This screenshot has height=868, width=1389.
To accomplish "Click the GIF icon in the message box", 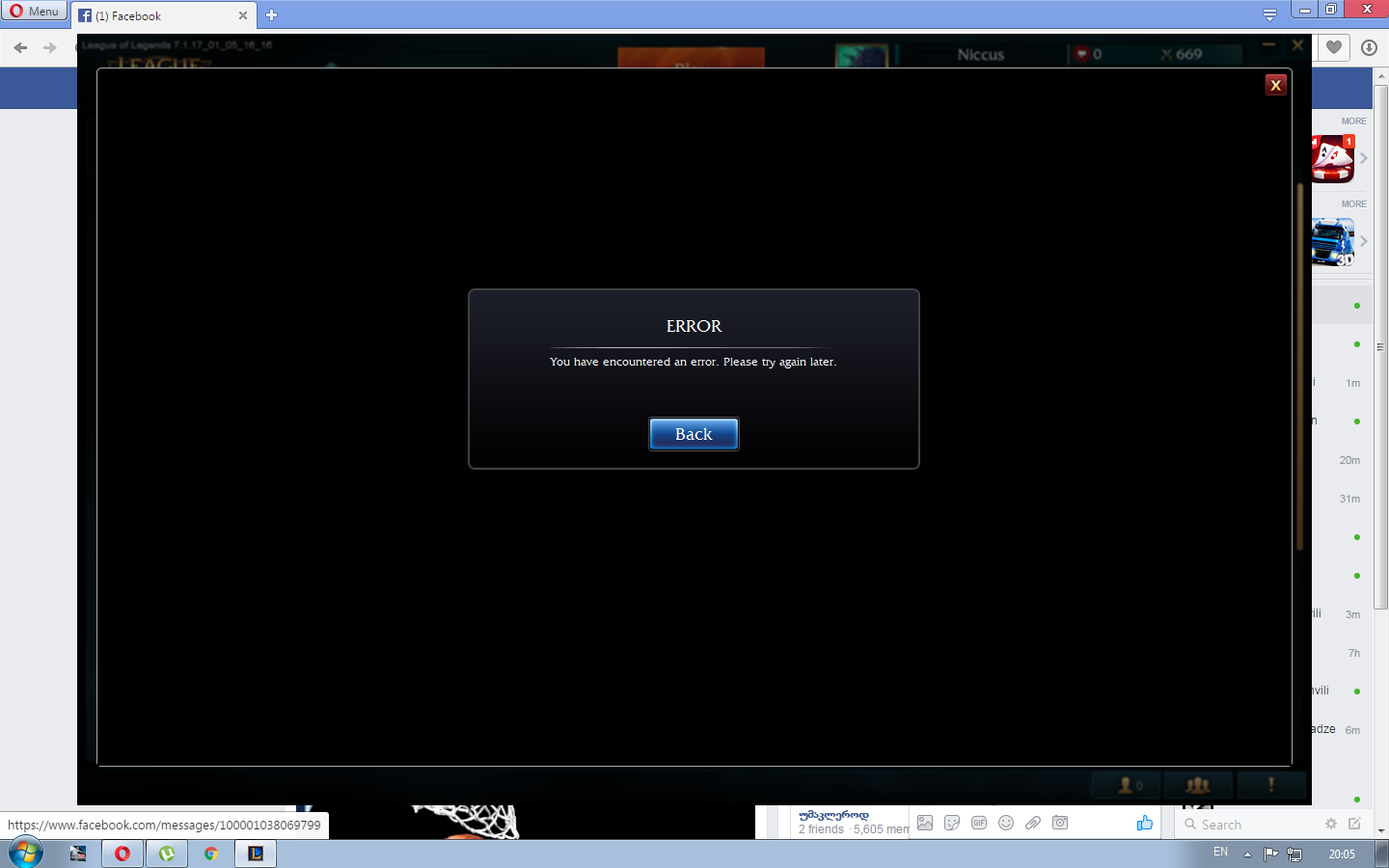I will point(979,823).
